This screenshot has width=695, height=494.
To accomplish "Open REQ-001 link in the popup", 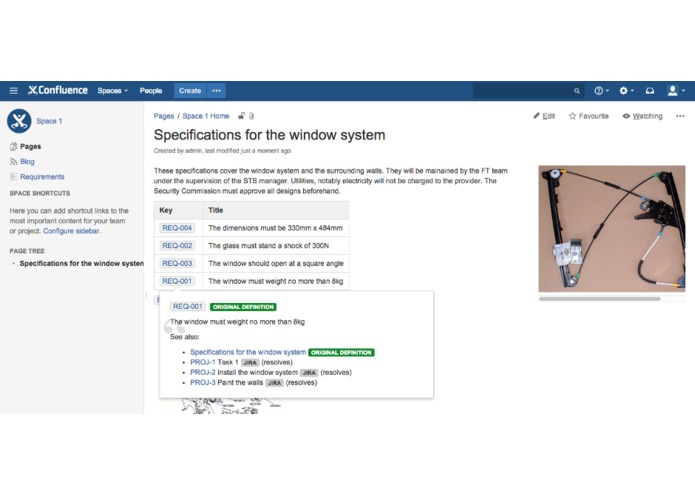I will 187,307.
